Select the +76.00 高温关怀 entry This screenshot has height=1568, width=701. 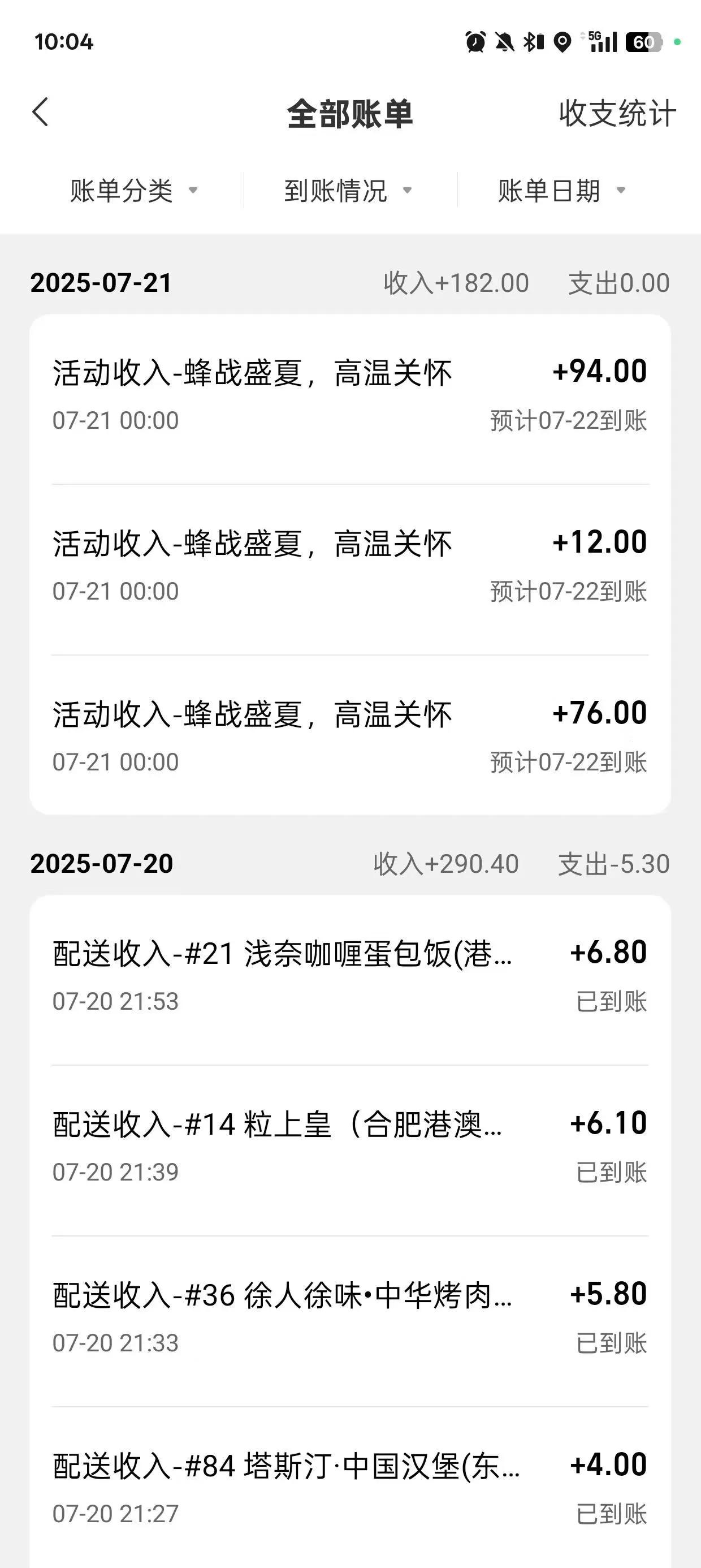tap(350, 735)
